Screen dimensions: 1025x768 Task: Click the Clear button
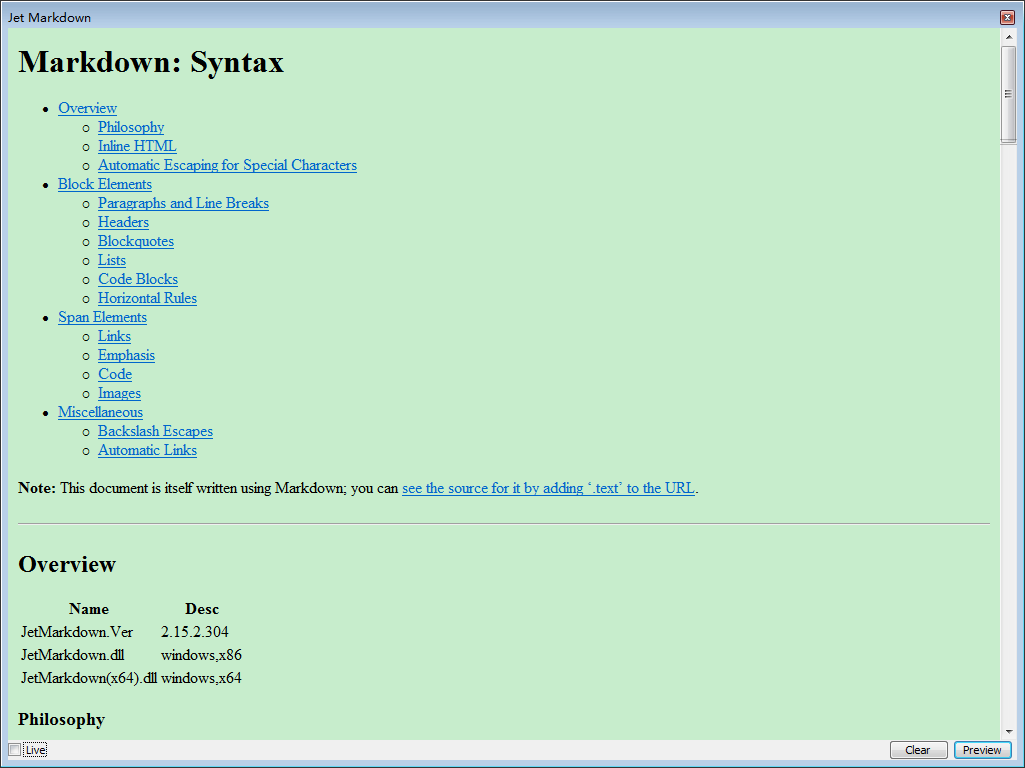coord(917,749)
